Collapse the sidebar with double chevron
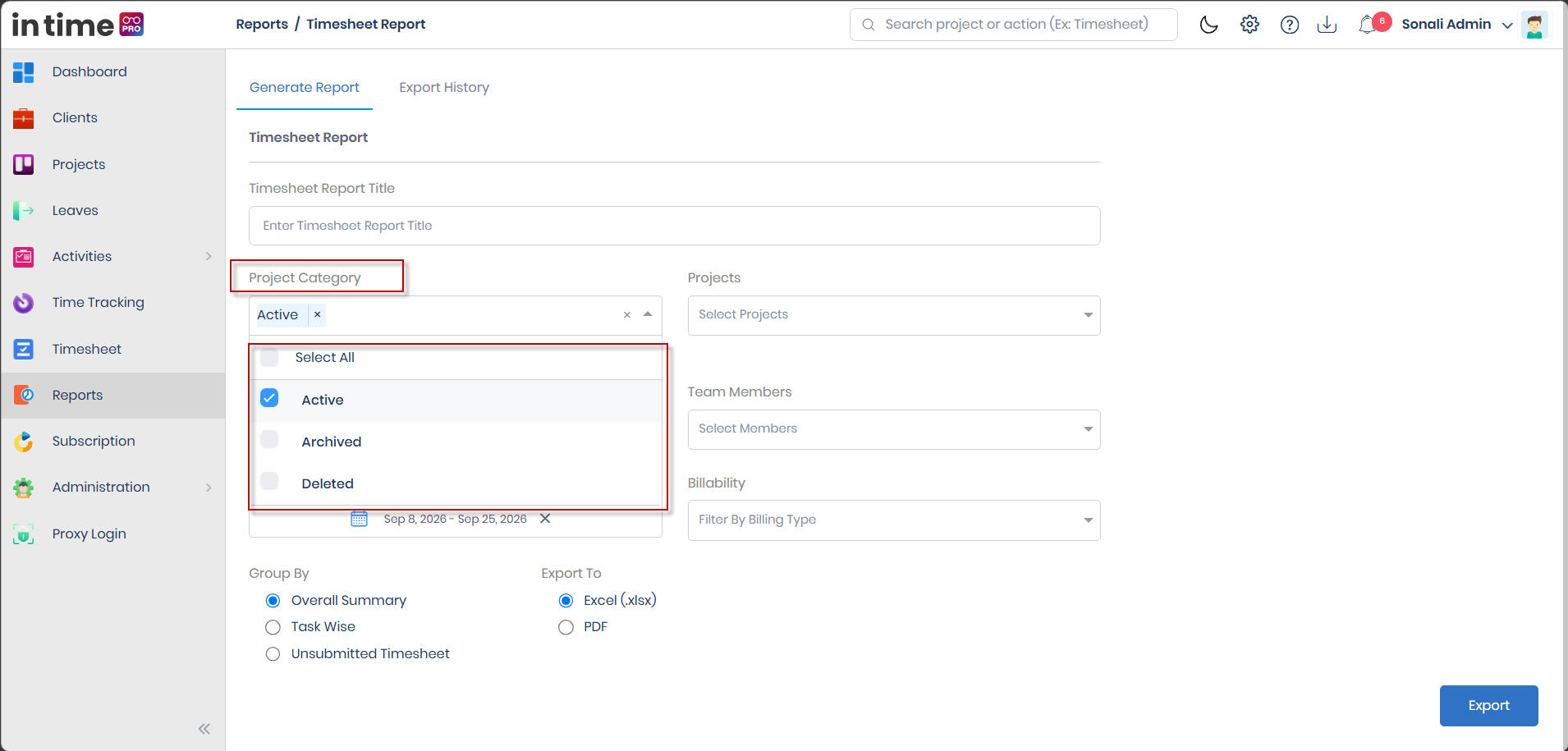The image size is (1568, 751). coord(204,729)
